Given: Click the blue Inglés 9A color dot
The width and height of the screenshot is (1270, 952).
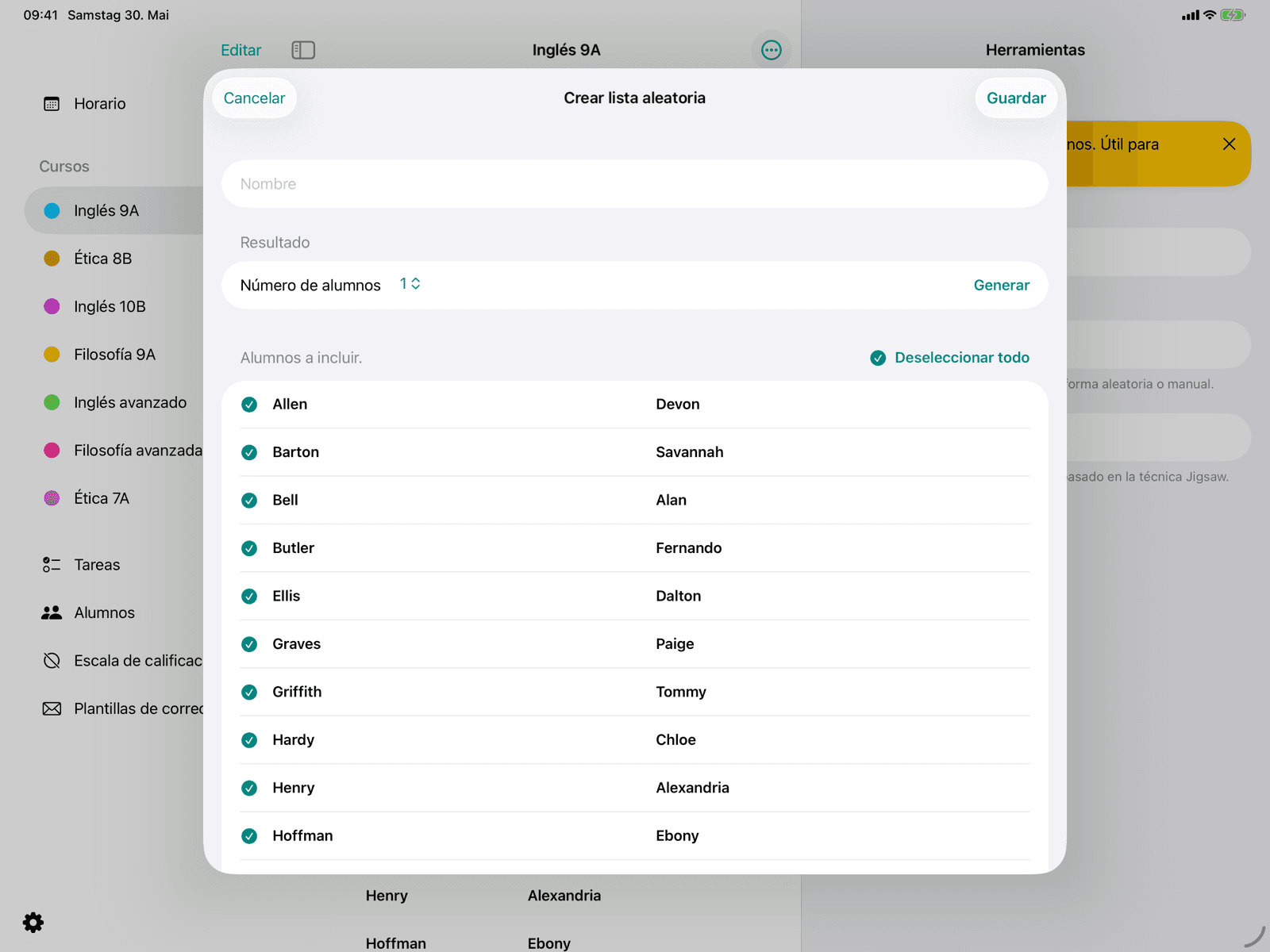Looking at the screenshot, I should [x=52, y=211].
